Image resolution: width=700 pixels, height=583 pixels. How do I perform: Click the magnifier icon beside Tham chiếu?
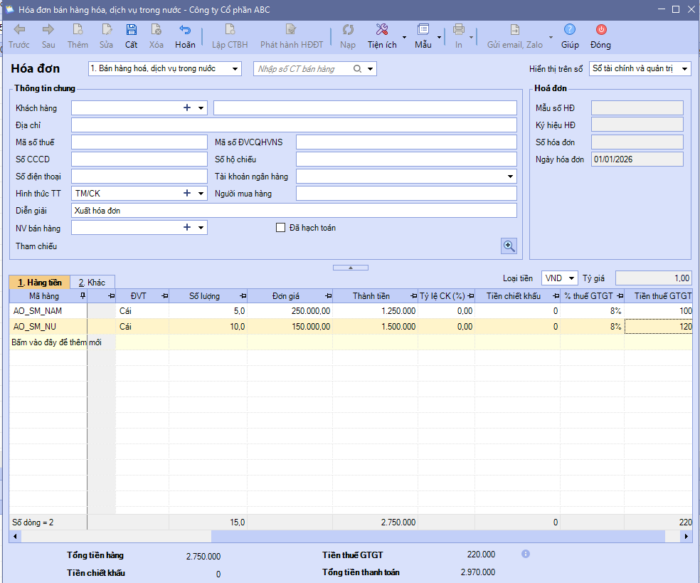(x=509, y=245)
